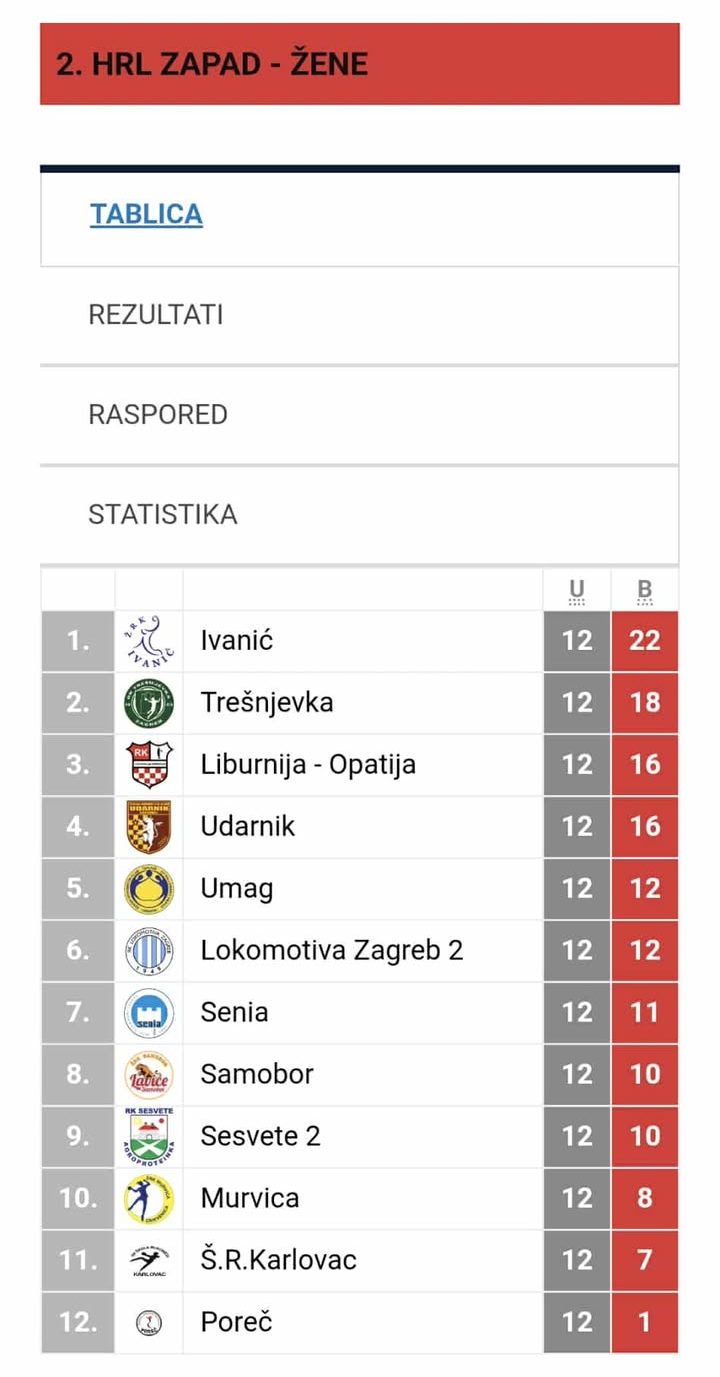Click the Murvica team logo
Image resolution: width=720 pixels, height=1377 pixels.
[x=149, y=1199]
